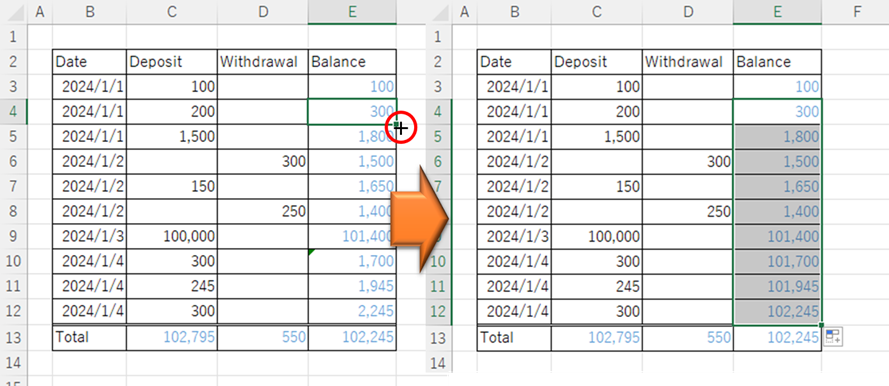Click the 1,500 deposit in the right sheet

click(596, 137)
